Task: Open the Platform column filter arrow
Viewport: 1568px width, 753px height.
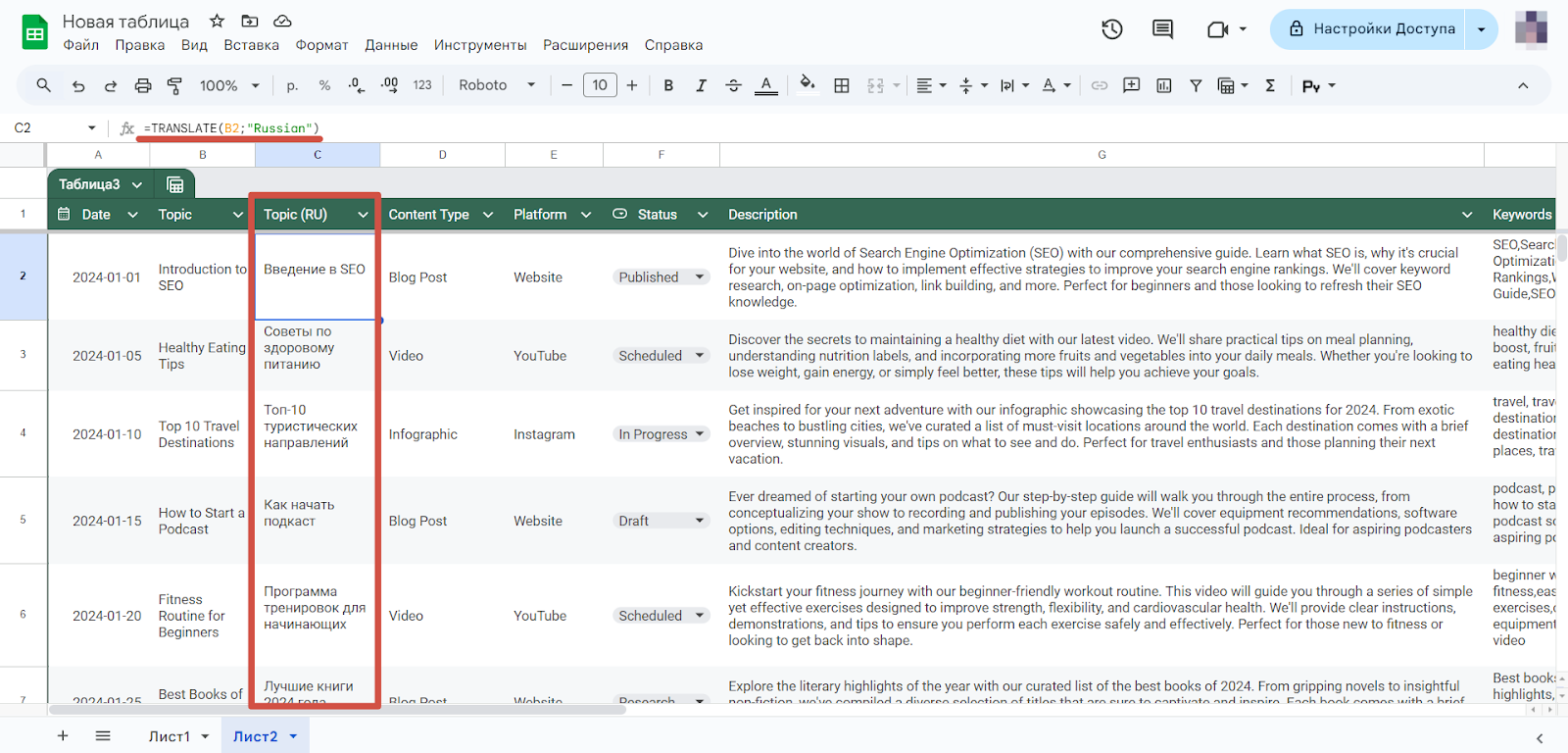Action: click(586, 215)
